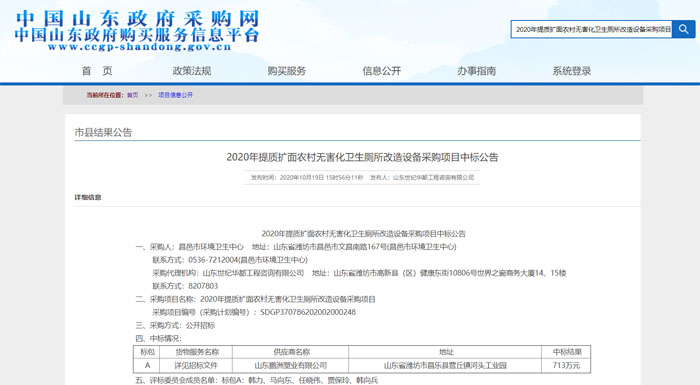Click the announcement title heading
Image resolution: width=700 pixels, height=385 pixels.
tap(362, 157)
